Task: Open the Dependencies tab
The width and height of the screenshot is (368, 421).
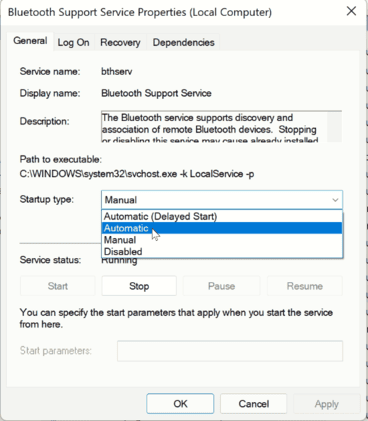Action: click(183, 43)
